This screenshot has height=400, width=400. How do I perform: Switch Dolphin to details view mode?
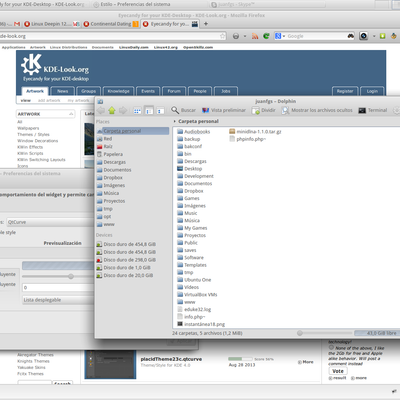[x=160, y=111]
